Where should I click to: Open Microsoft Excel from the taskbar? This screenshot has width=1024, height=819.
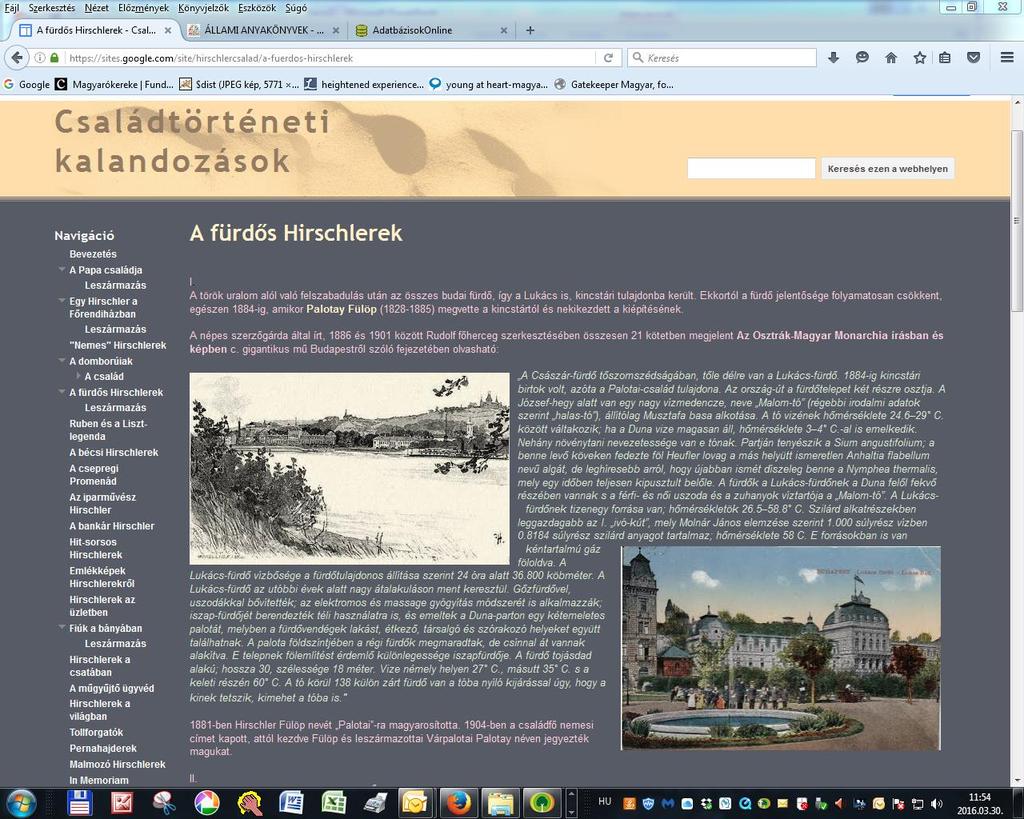(x=333, y=803)
